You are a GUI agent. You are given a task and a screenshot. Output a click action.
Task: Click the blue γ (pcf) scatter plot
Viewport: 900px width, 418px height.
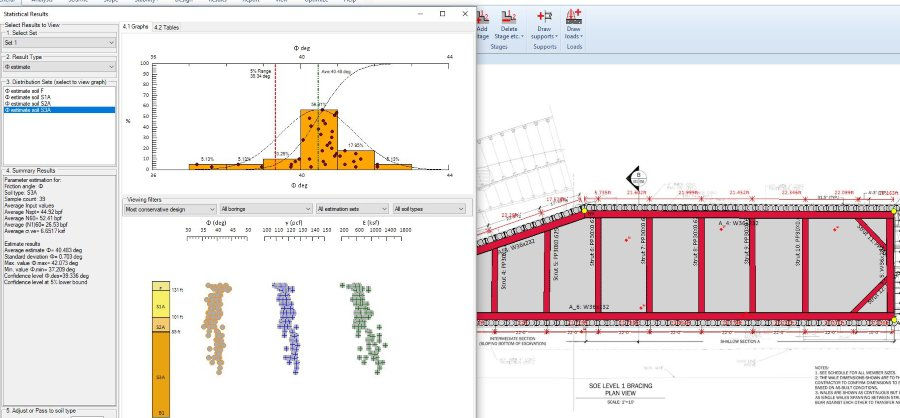coord(286,327)
